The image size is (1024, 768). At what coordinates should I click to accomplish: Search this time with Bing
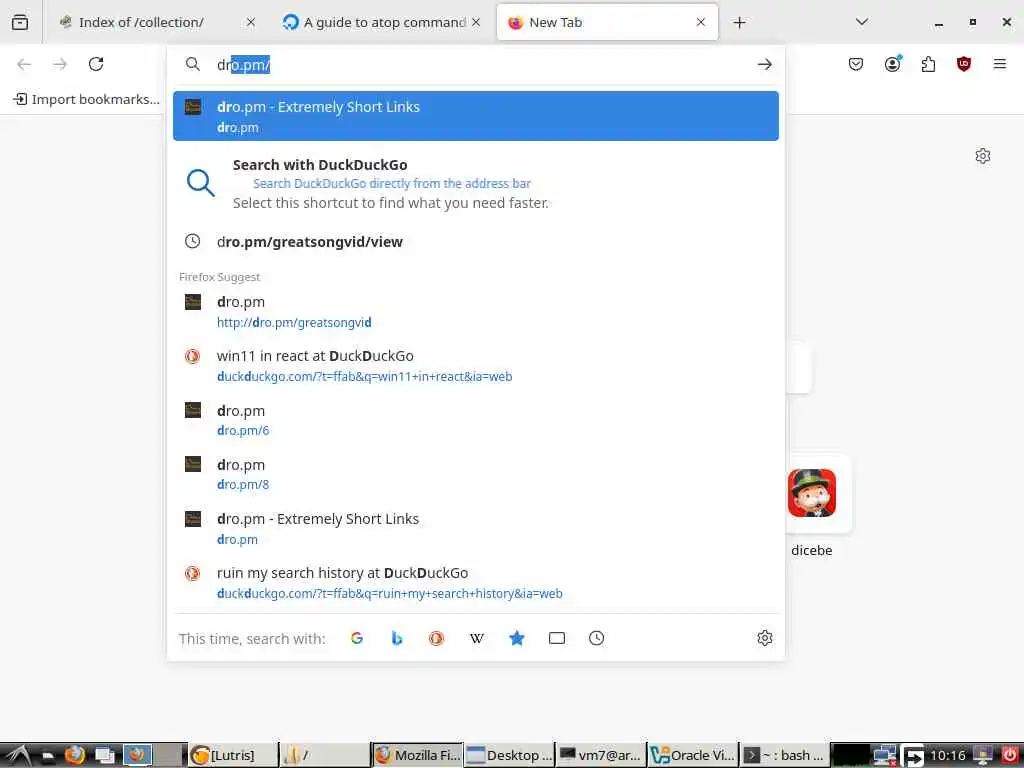396,638
